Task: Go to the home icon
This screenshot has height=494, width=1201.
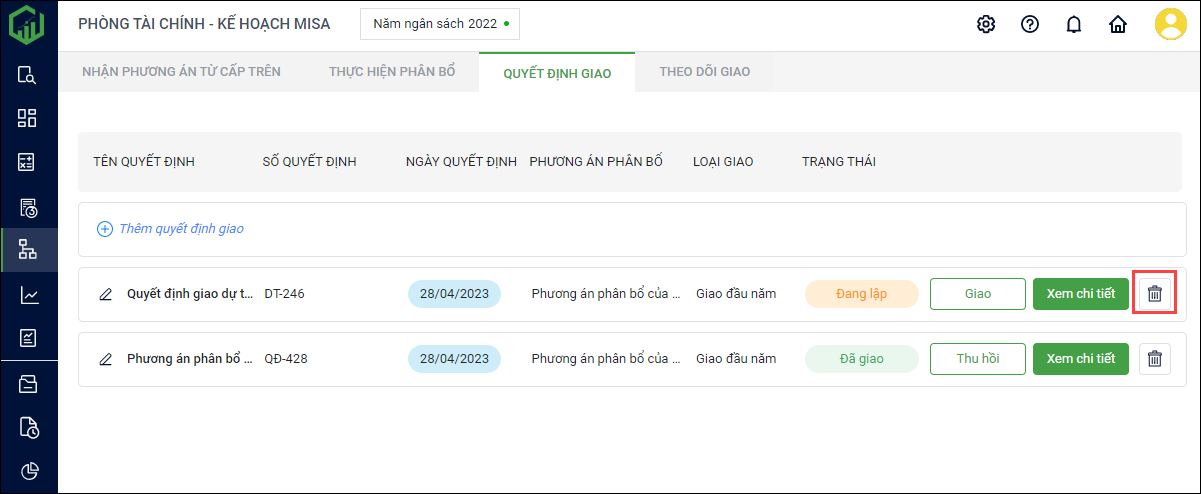Action: [x=1118, y=24]
